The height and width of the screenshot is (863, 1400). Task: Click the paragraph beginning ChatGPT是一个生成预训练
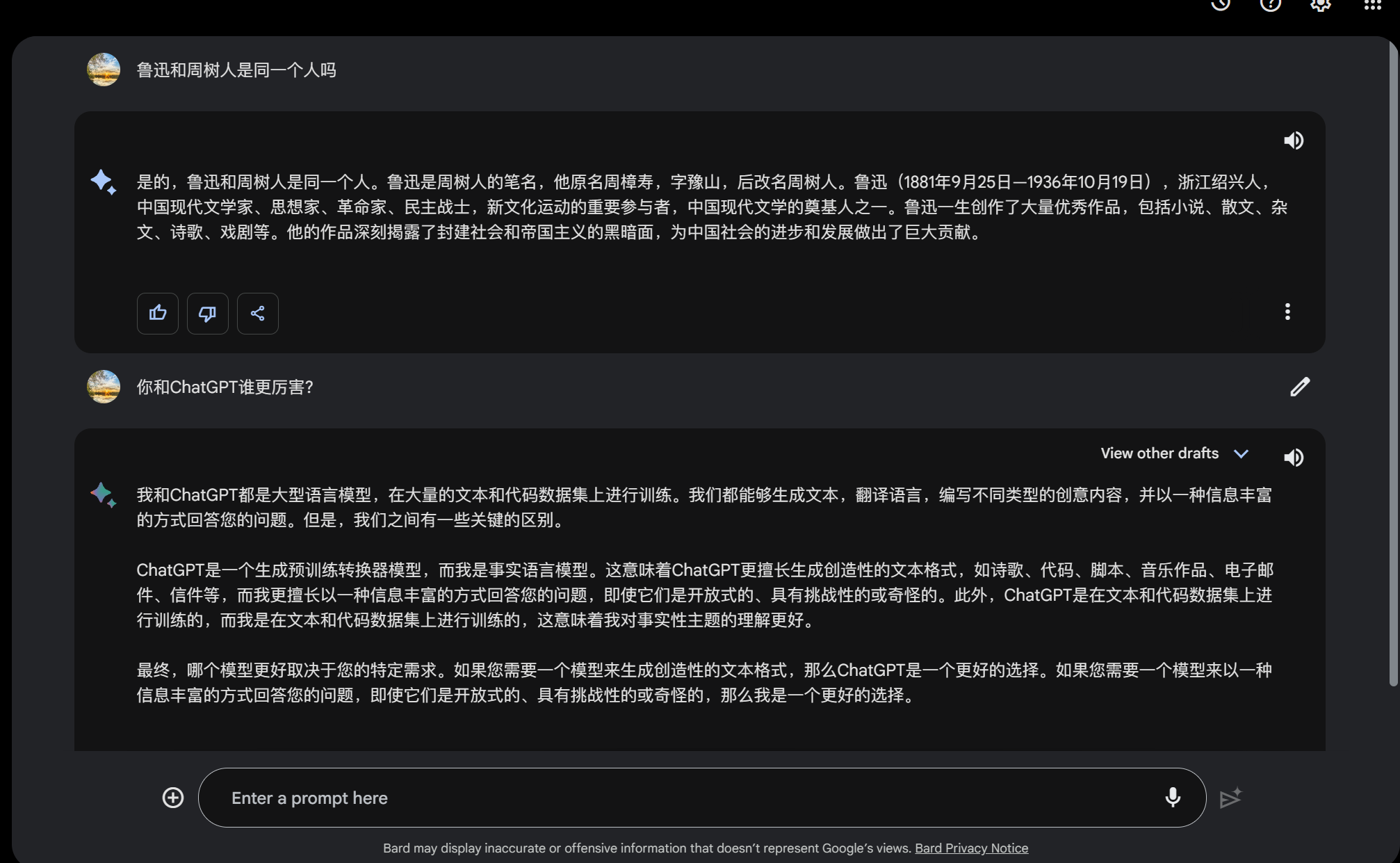click(704, 595)
